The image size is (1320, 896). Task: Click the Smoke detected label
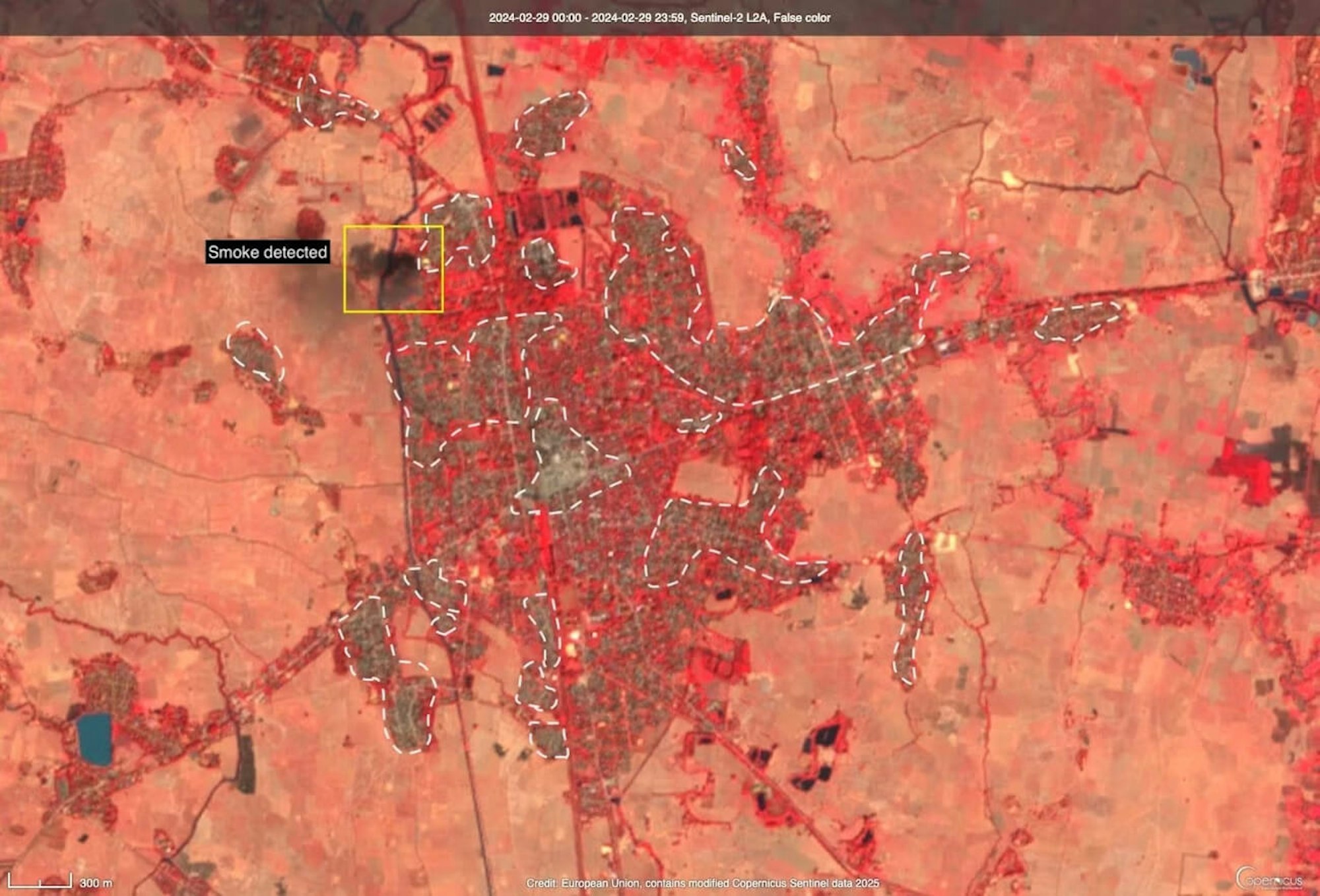pos(267,252)
